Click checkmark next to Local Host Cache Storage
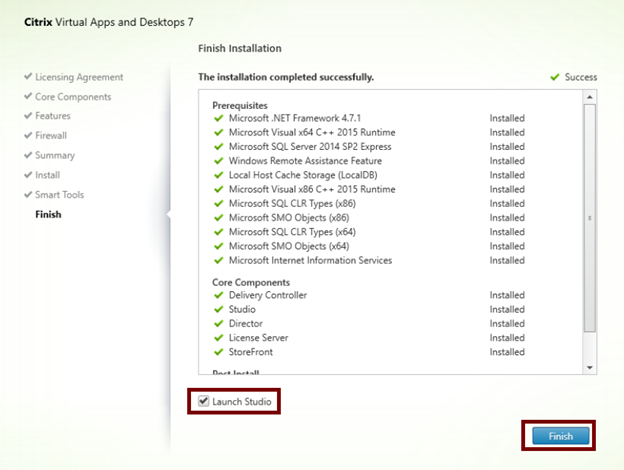 (x=218, y=175)
